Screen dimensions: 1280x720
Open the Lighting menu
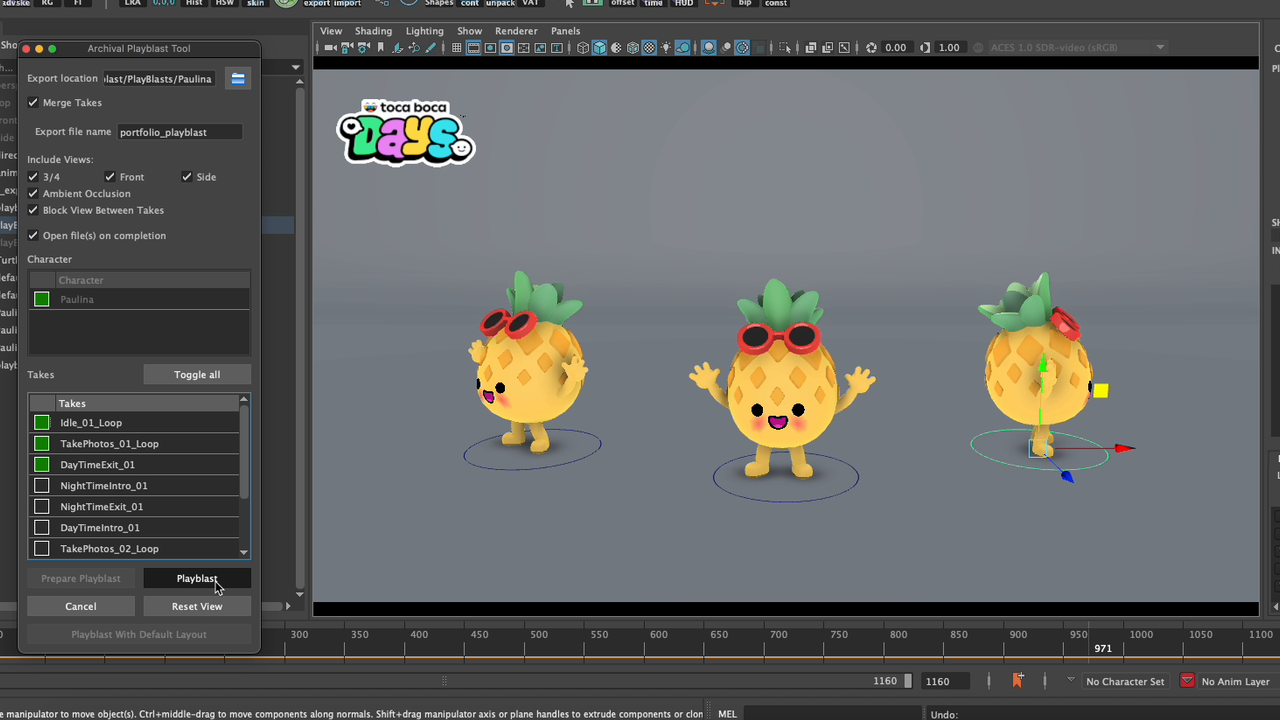coord(424,31)
